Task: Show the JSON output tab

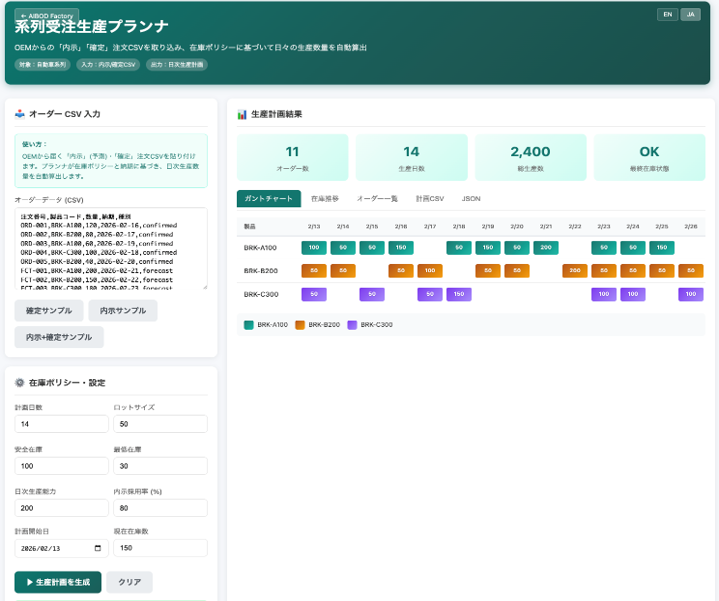Action: [x=471, y=199]
